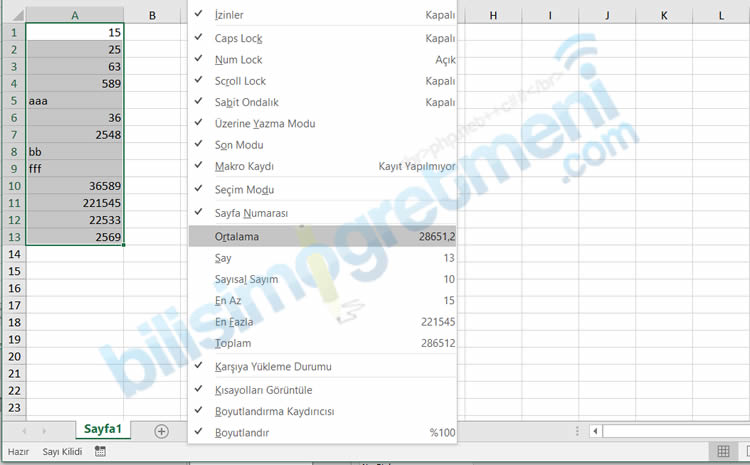
Task: Click select-all corner of the worksheet
Action: tap(13, 15)
